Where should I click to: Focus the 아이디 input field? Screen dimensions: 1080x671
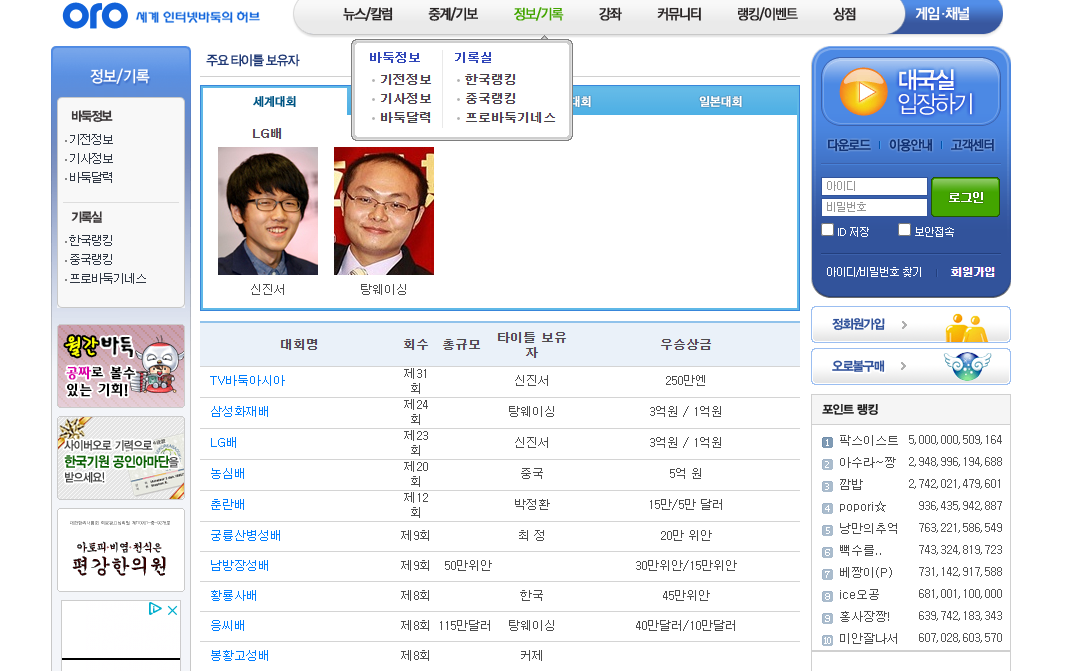874,186
